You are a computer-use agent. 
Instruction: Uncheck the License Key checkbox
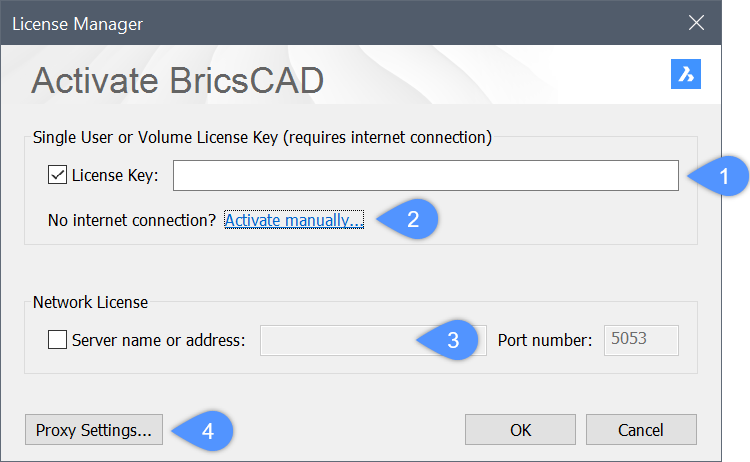tap(57, 176)
